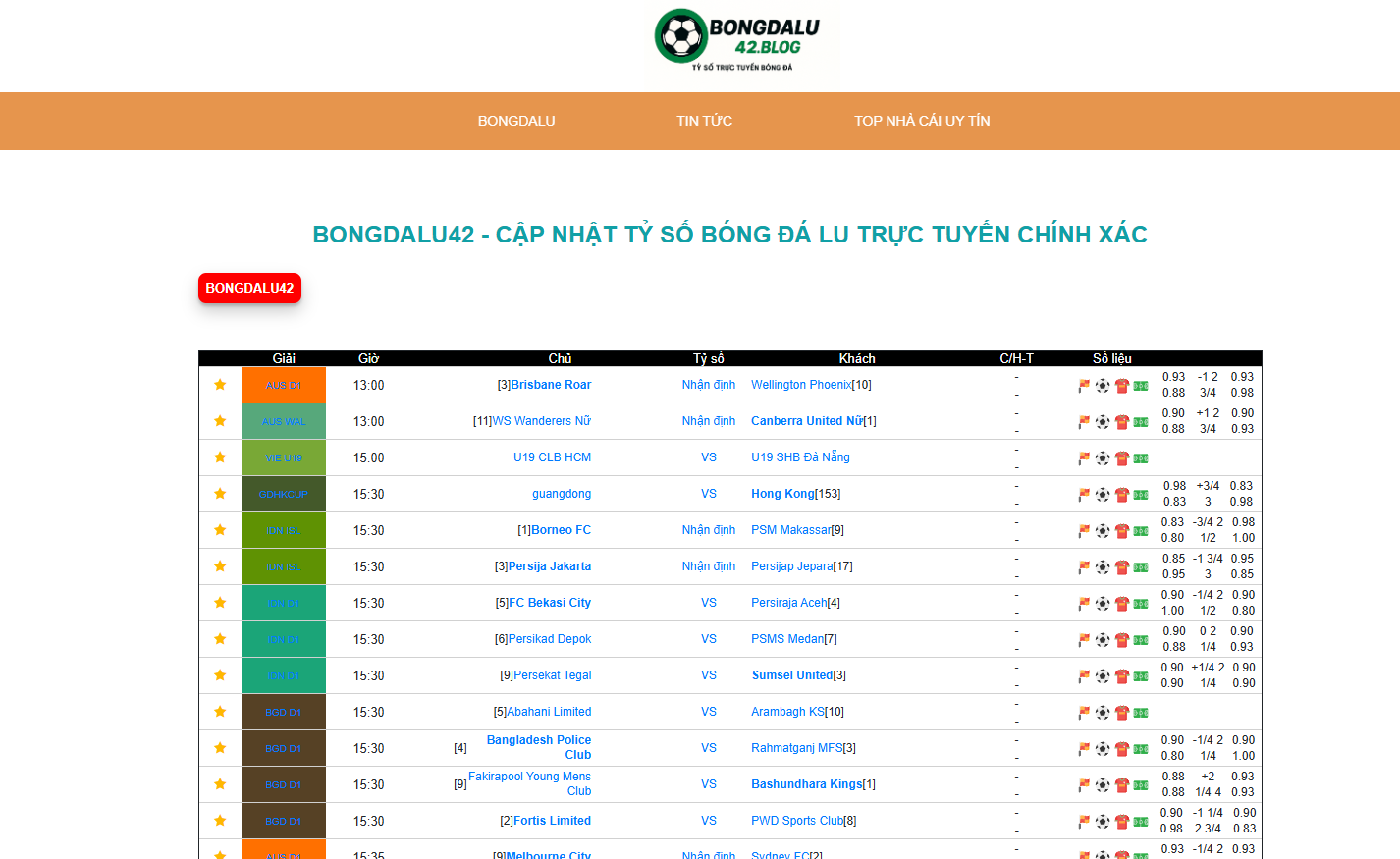Open soccer ball icon for WS Wanderers Nữ match
1400x859 pixels.
[x=1103, y=422]
